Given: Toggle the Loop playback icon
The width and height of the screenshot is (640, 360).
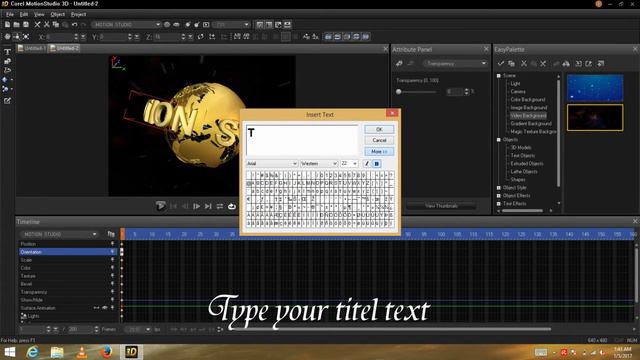Looking at the screenshot, I should point(232,206).
